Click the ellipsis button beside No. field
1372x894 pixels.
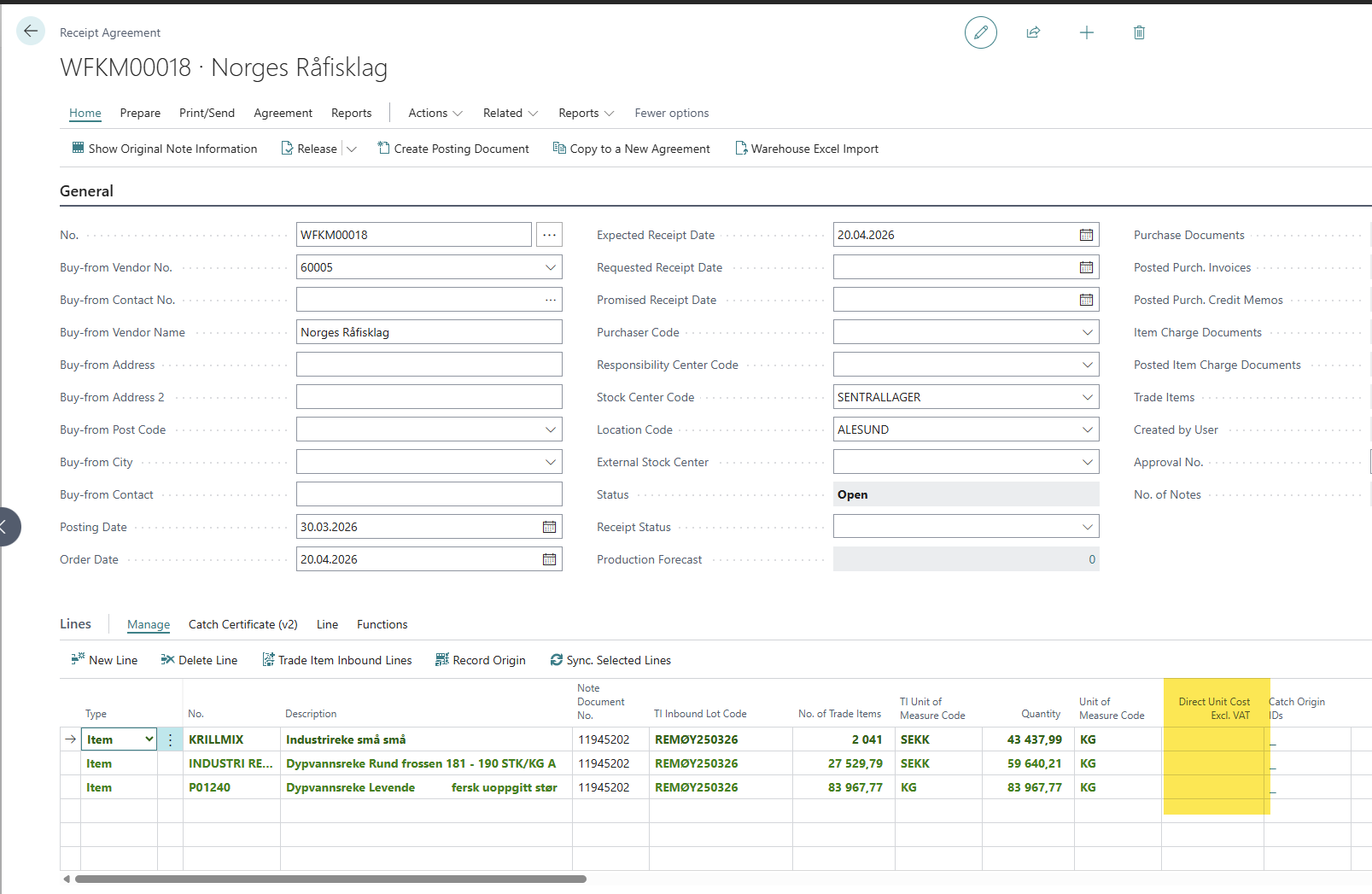tap(549, 235)
